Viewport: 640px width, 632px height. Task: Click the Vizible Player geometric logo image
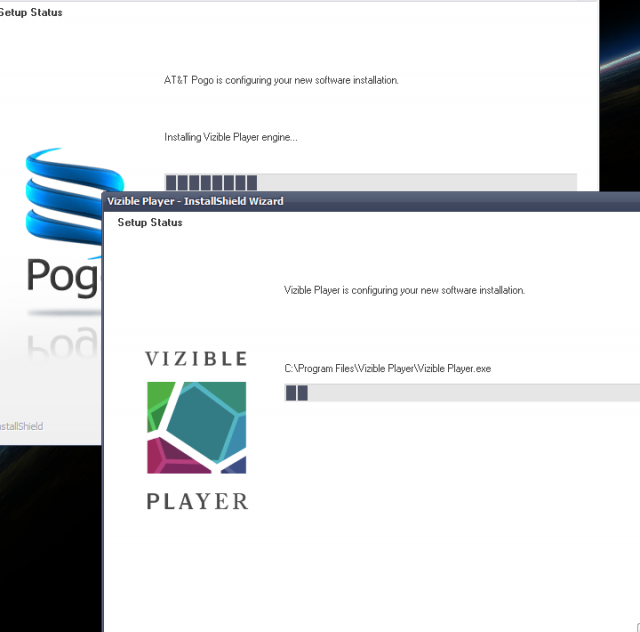(197, 427)
